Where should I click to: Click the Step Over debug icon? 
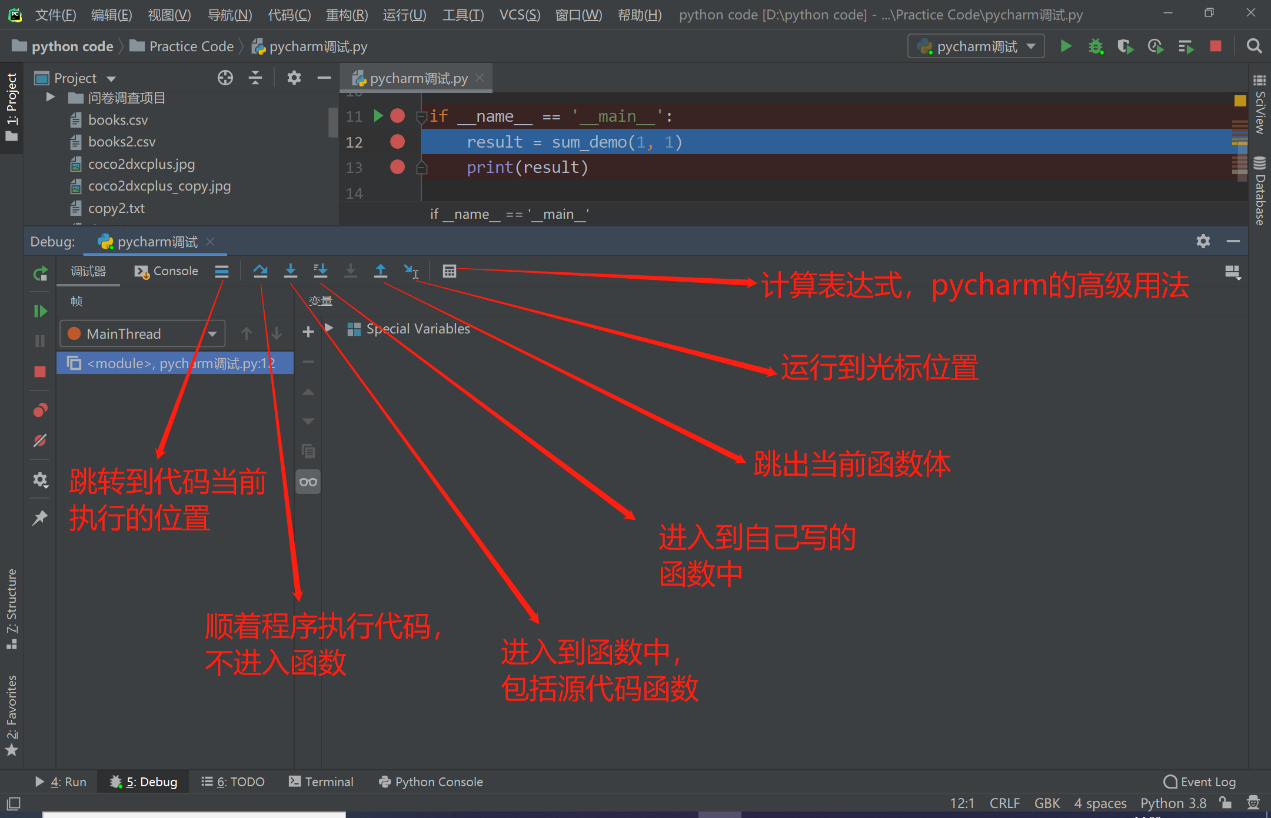coord(260,271)
